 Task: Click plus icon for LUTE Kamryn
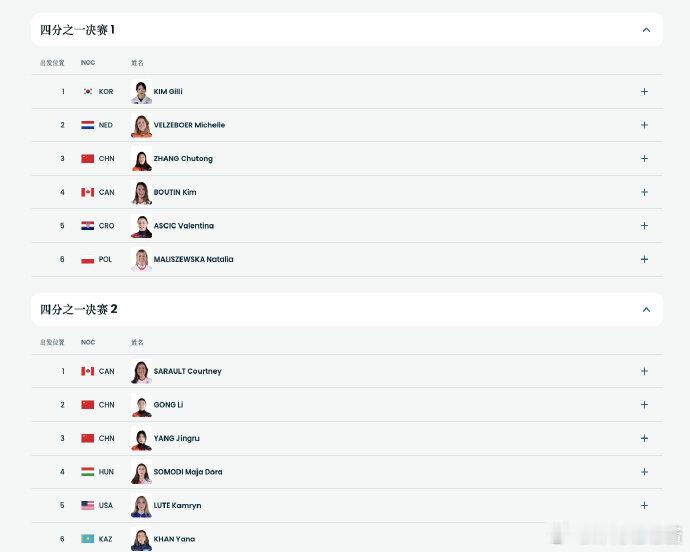point(644,505)
